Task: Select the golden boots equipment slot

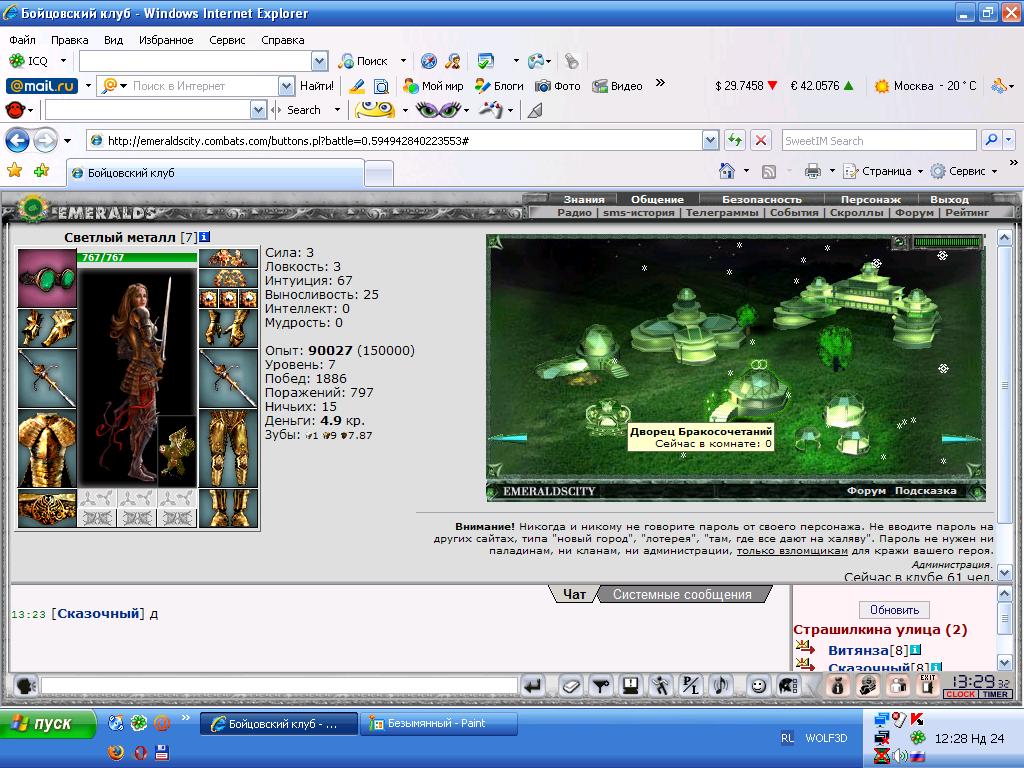Action: [x=228, y=508]
